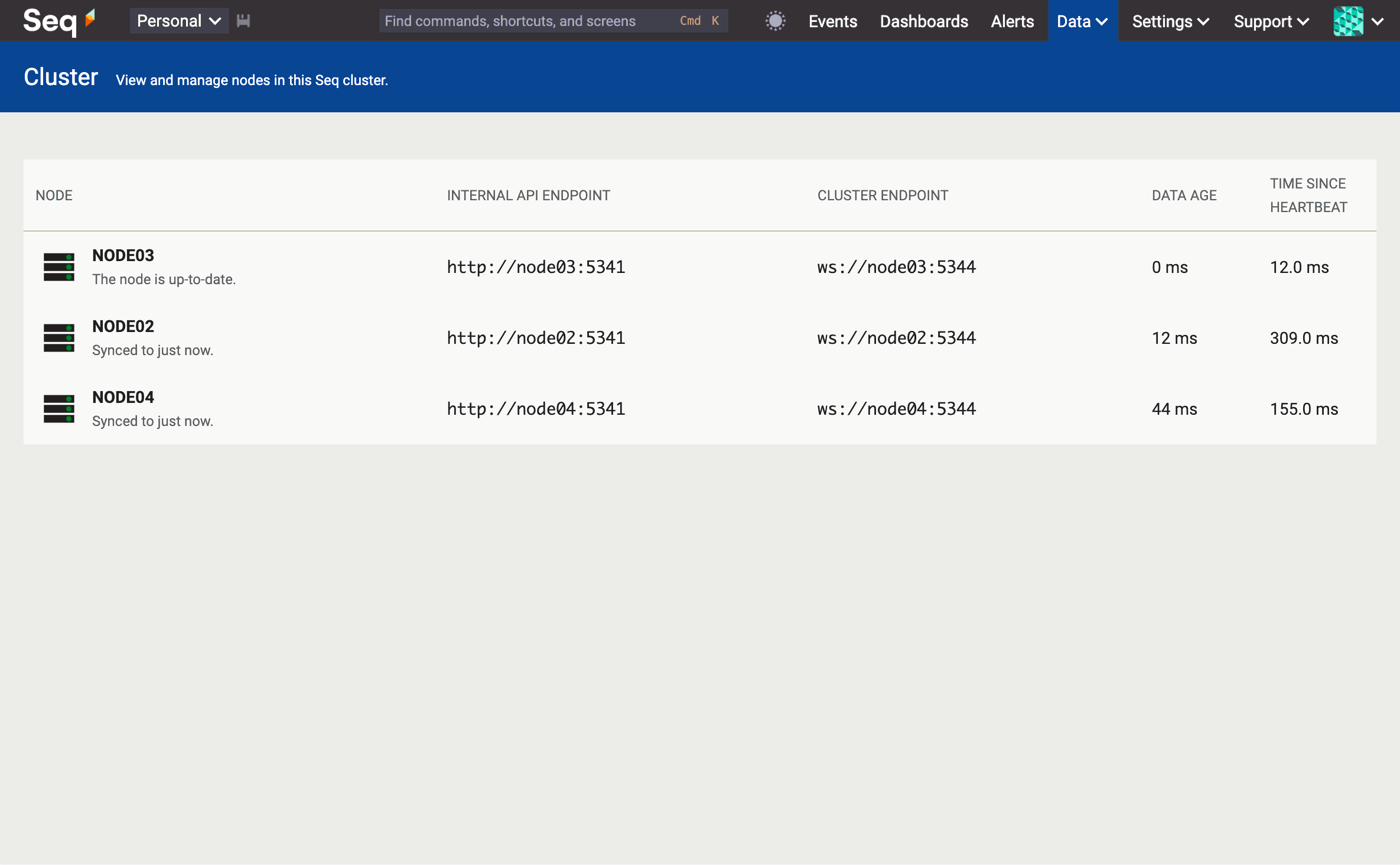The image size is (1400, 865).
Task: Go to the Events screen
Action: [x=833, y=21]
